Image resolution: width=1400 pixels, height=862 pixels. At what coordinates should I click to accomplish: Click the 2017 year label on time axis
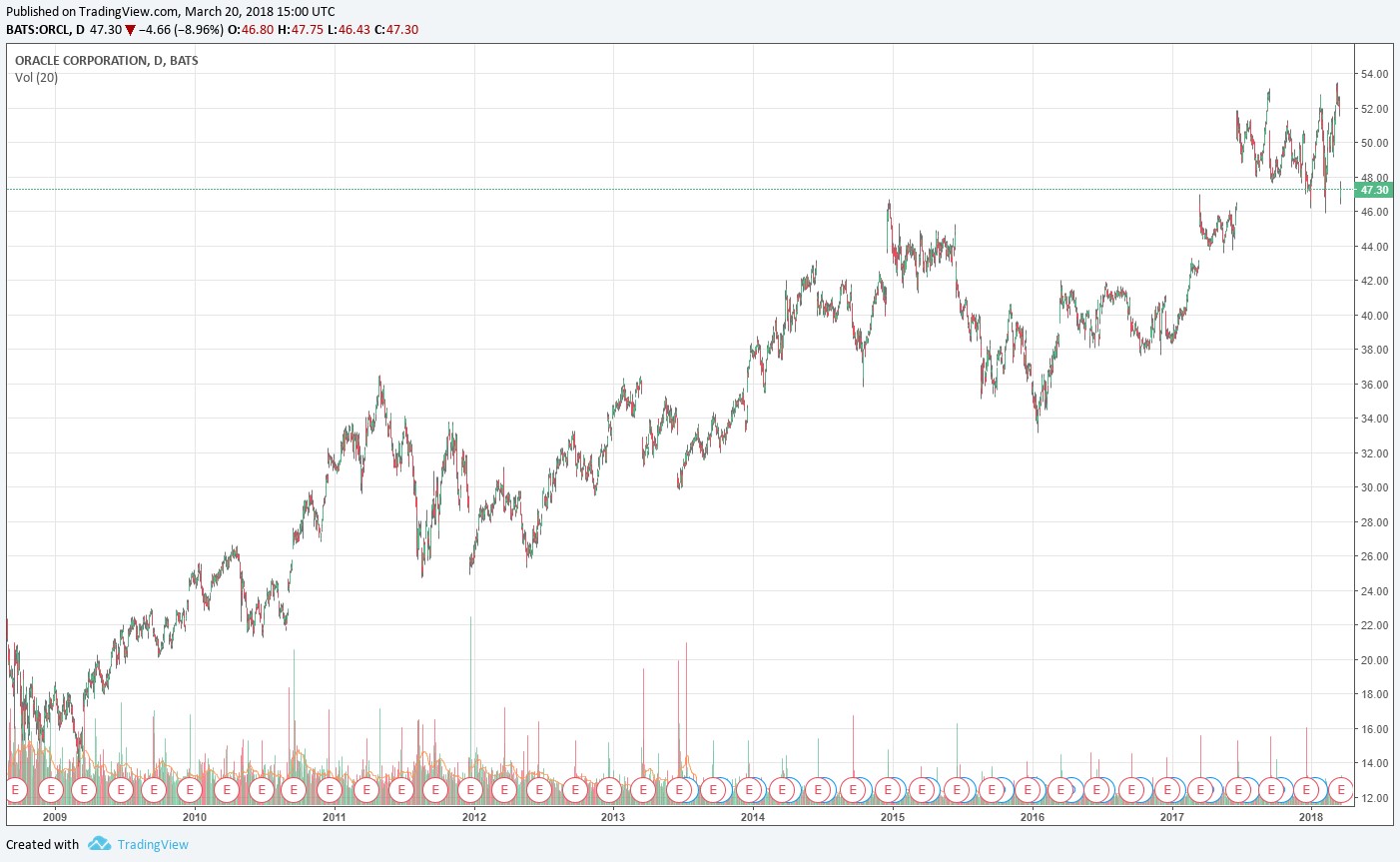[x=1171, y=817]
